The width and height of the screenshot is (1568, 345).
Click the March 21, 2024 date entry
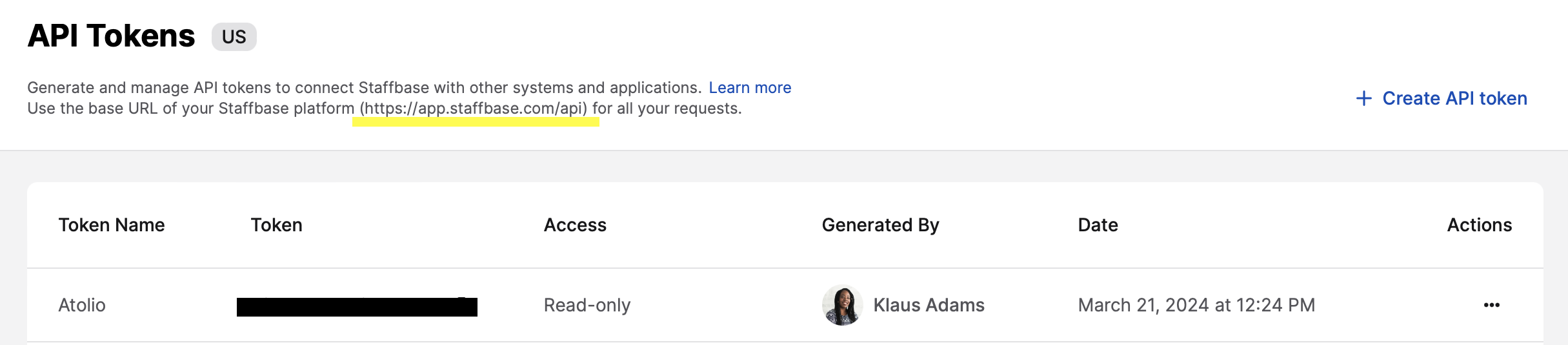pyautogui.click(x=1196, y=305)
